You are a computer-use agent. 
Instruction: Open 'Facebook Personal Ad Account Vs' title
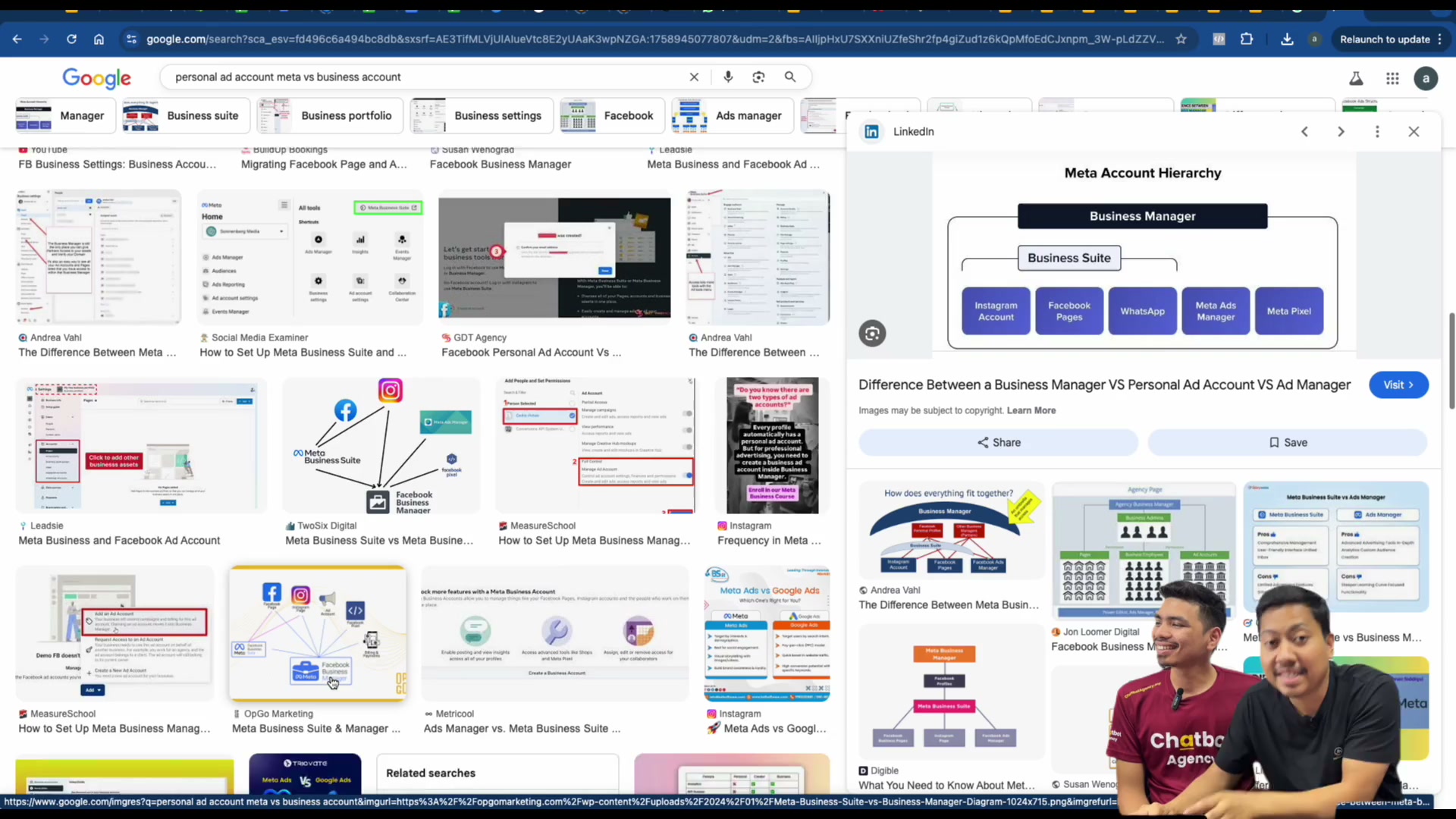pos(531,353)
